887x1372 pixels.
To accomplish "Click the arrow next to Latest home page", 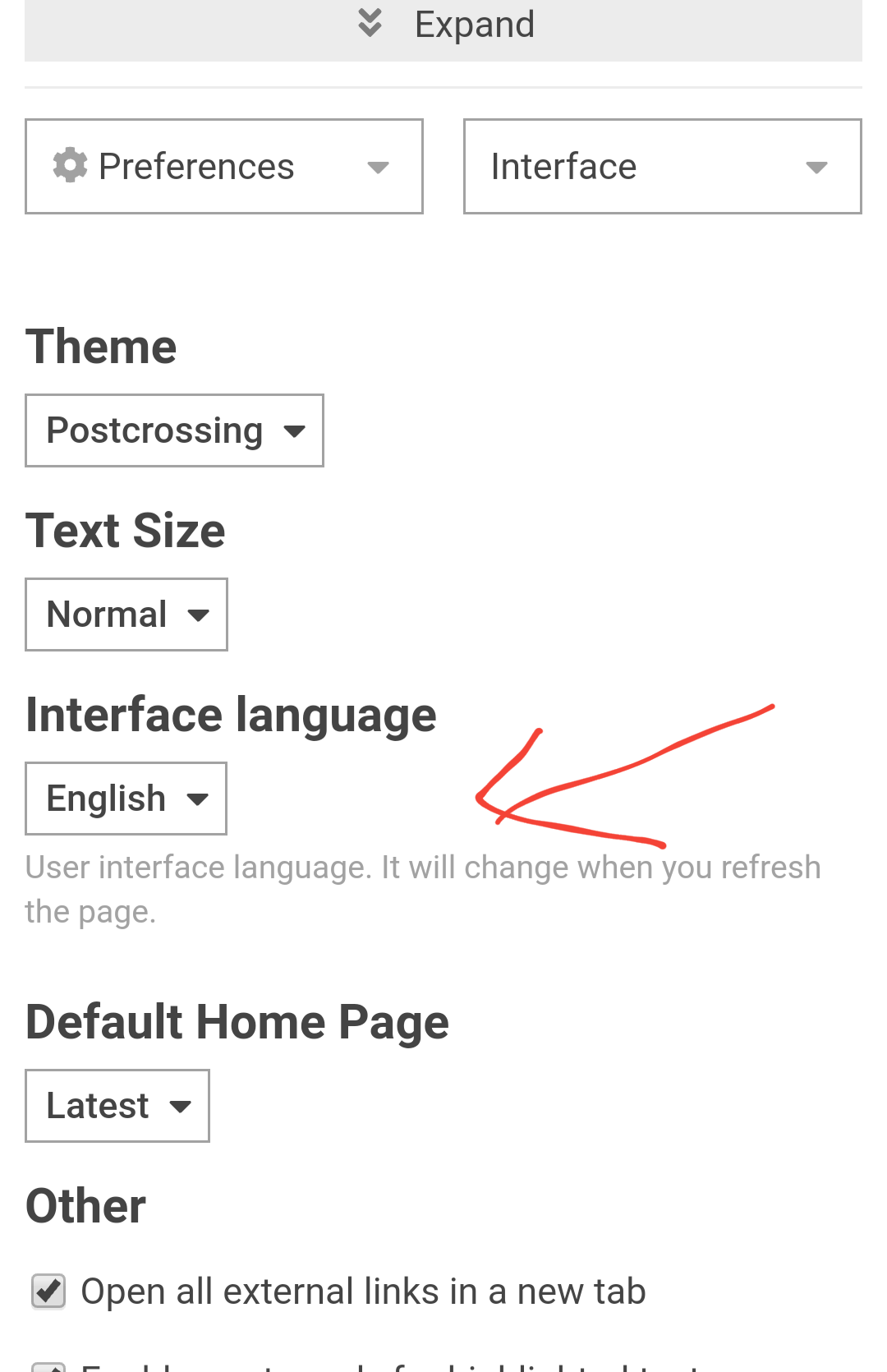I will [x=180, y=1107].
